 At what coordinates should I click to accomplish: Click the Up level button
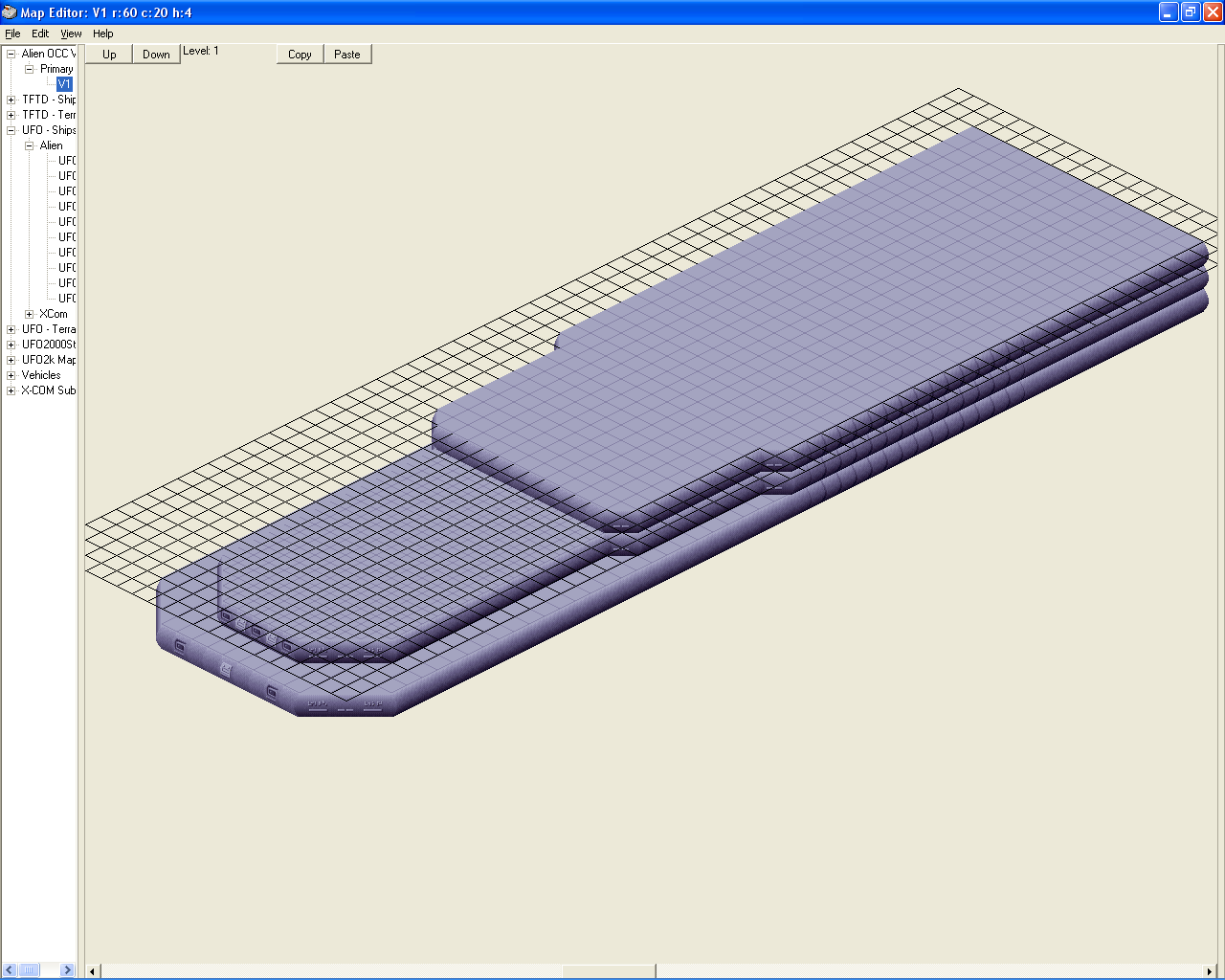tap(109, 55)
